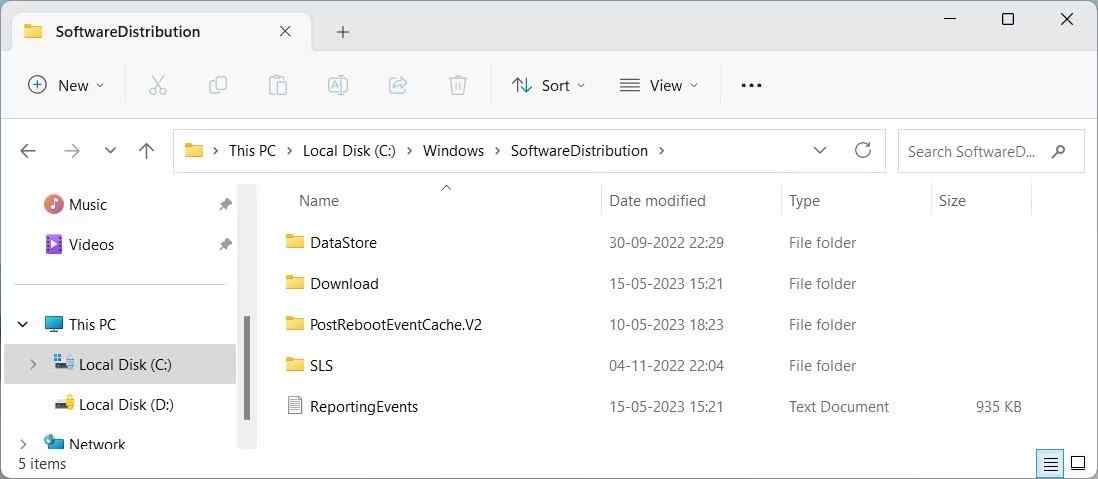The height and width of the screenshot is (479, 1098).
Task: Expand chevron between This PC and Local Disk
Action: pyautogui.click(x=289, y=151)
